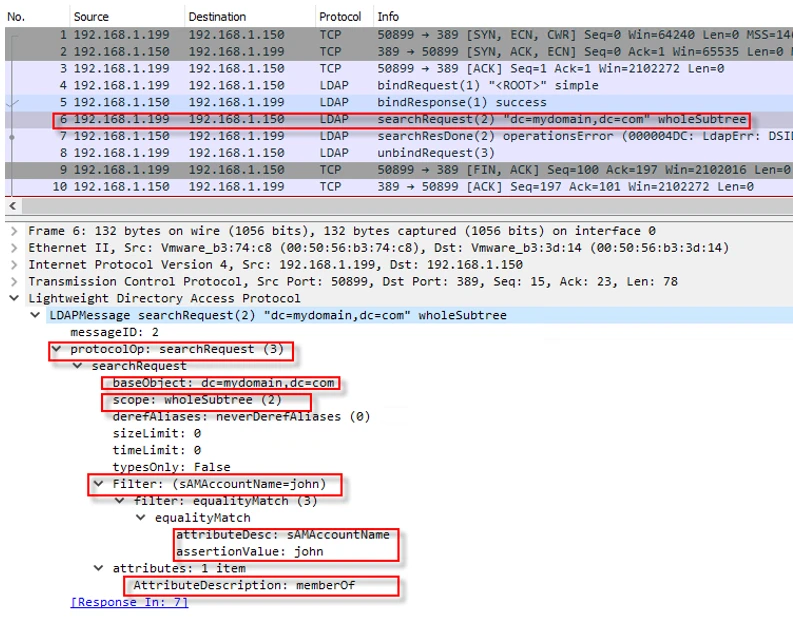Viewport: 793px width, 620px height.
Task: Select the baseObject: dc=mydomain,dc=com field
Action: 224,383
